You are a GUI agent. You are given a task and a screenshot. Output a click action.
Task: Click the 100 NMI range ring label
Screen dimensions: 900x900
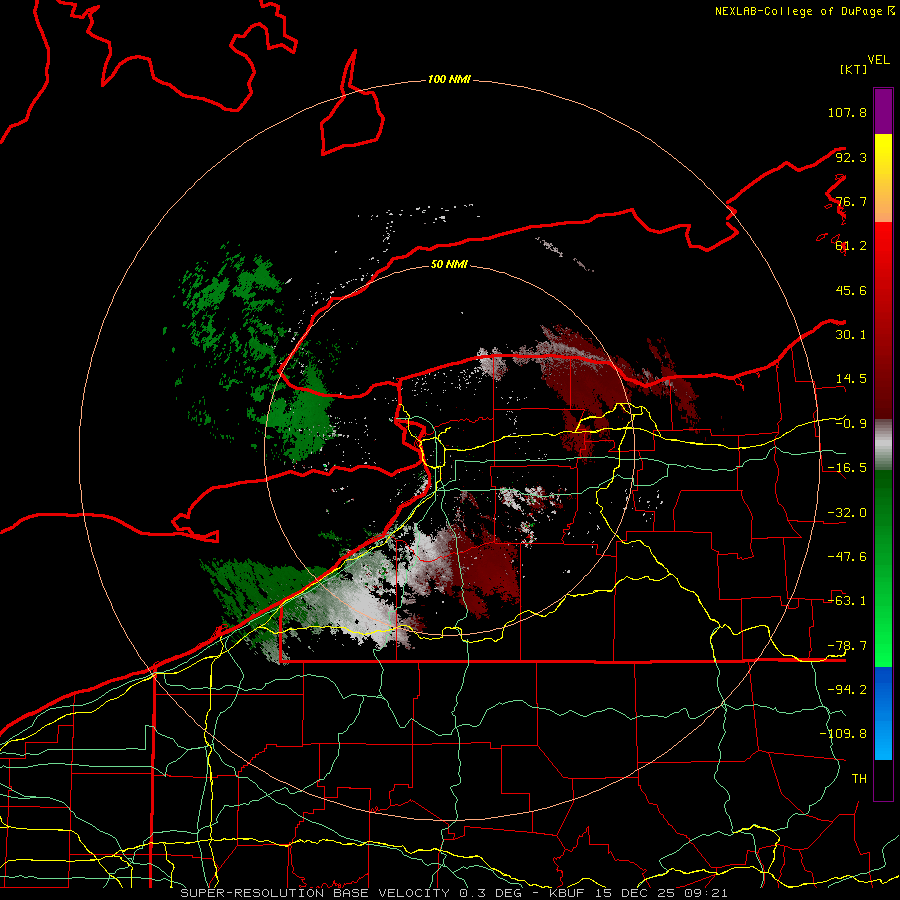point(449,79)
